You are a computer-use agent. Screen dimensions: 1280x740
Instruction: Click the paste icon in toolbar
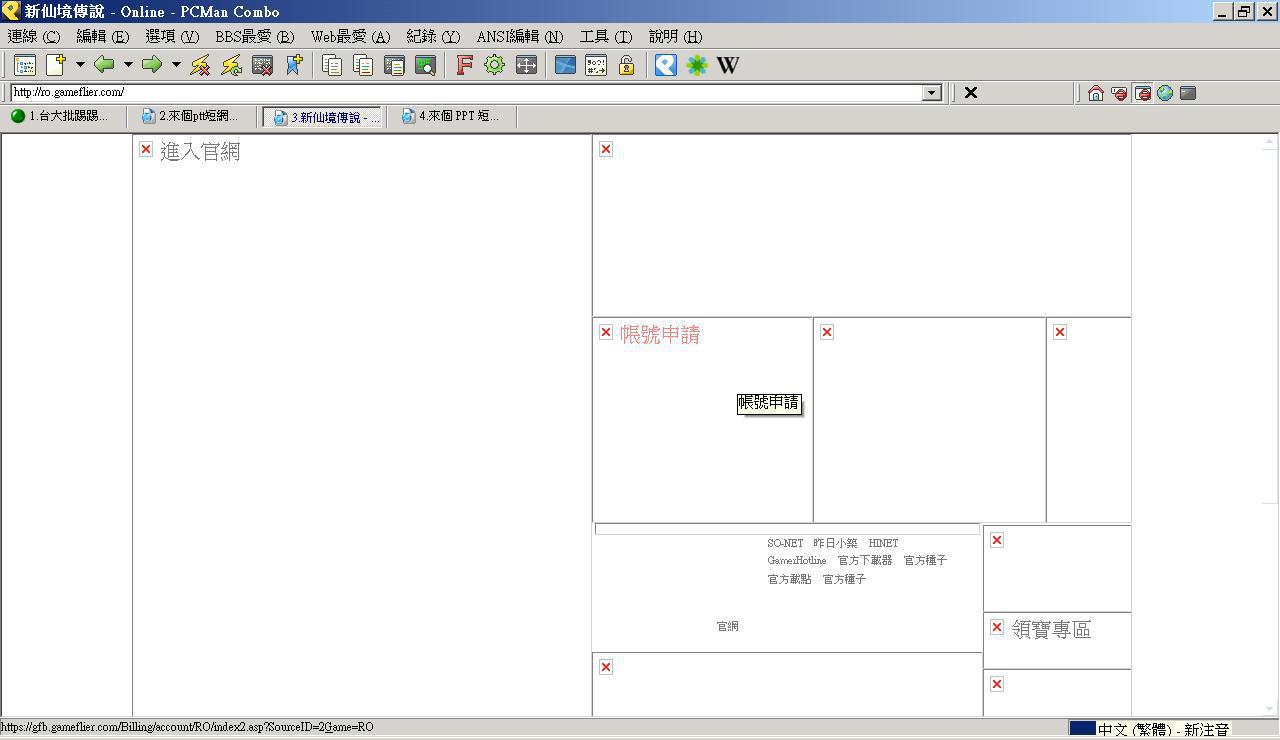[363, 65]
